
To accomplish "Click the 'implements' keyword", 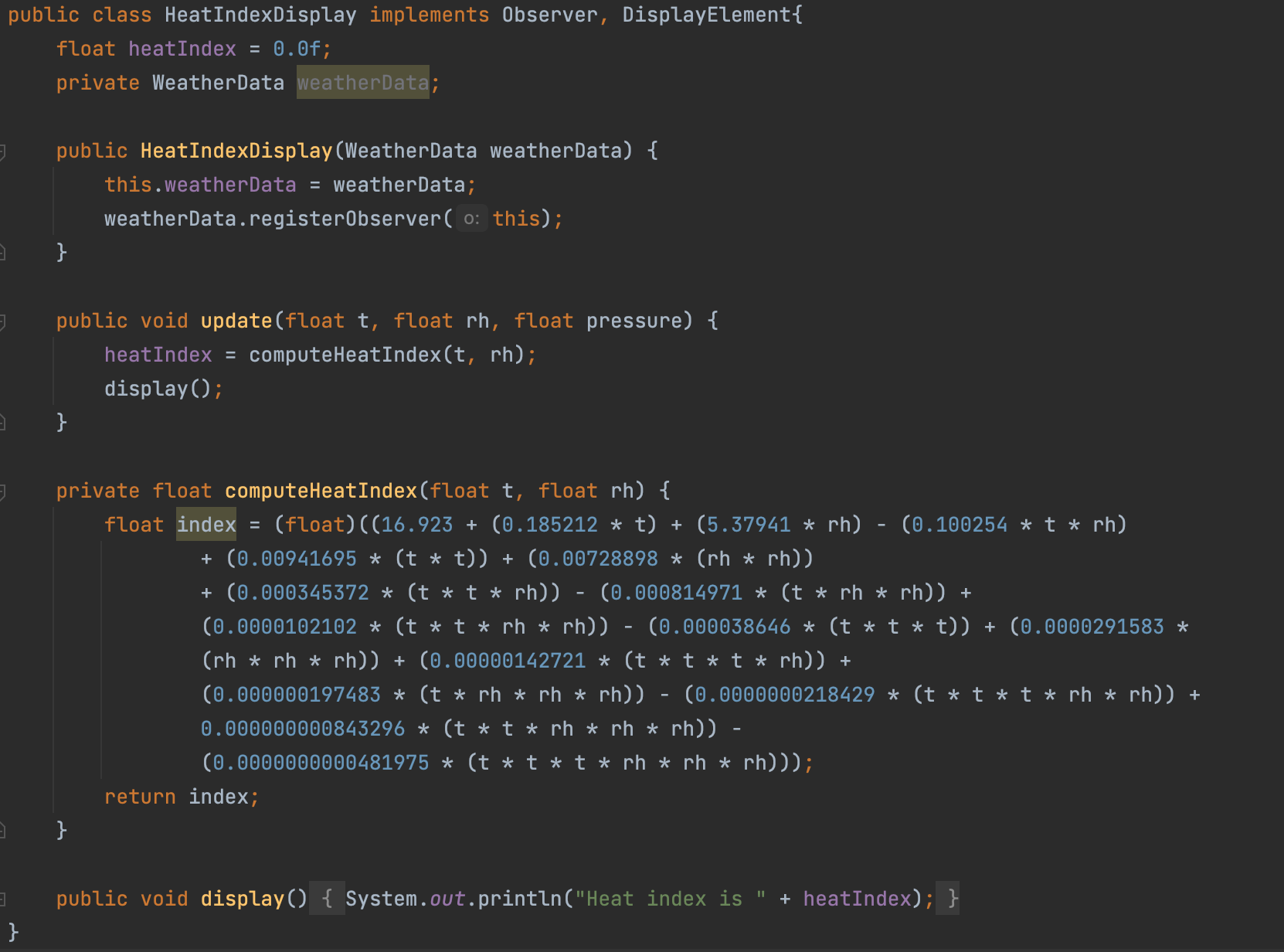I will point(429,15).
